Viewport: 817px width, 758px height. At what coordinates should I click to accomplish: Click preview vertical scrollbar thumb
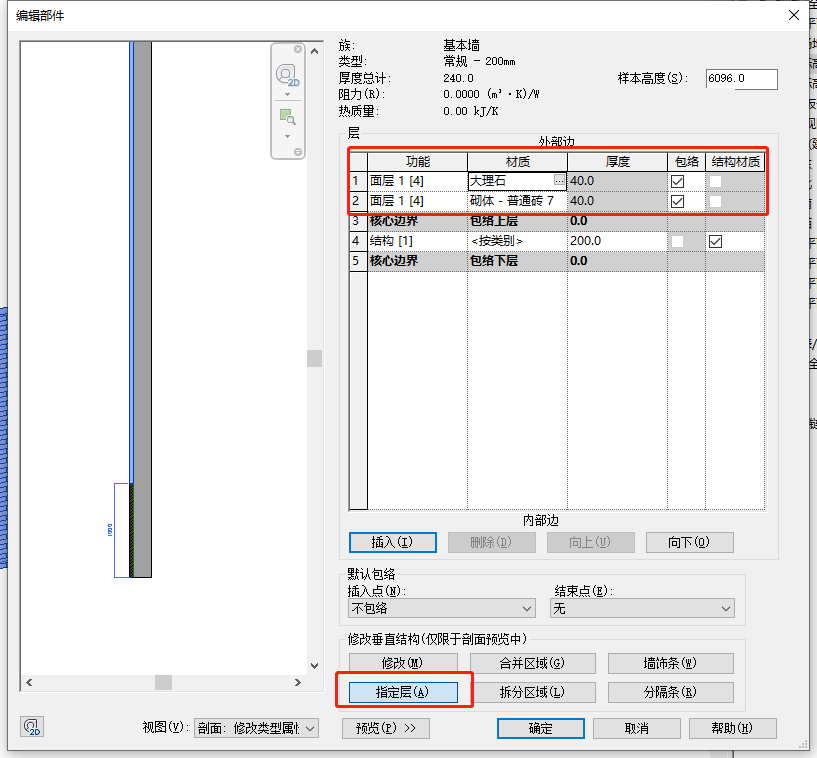pos(314,358)
